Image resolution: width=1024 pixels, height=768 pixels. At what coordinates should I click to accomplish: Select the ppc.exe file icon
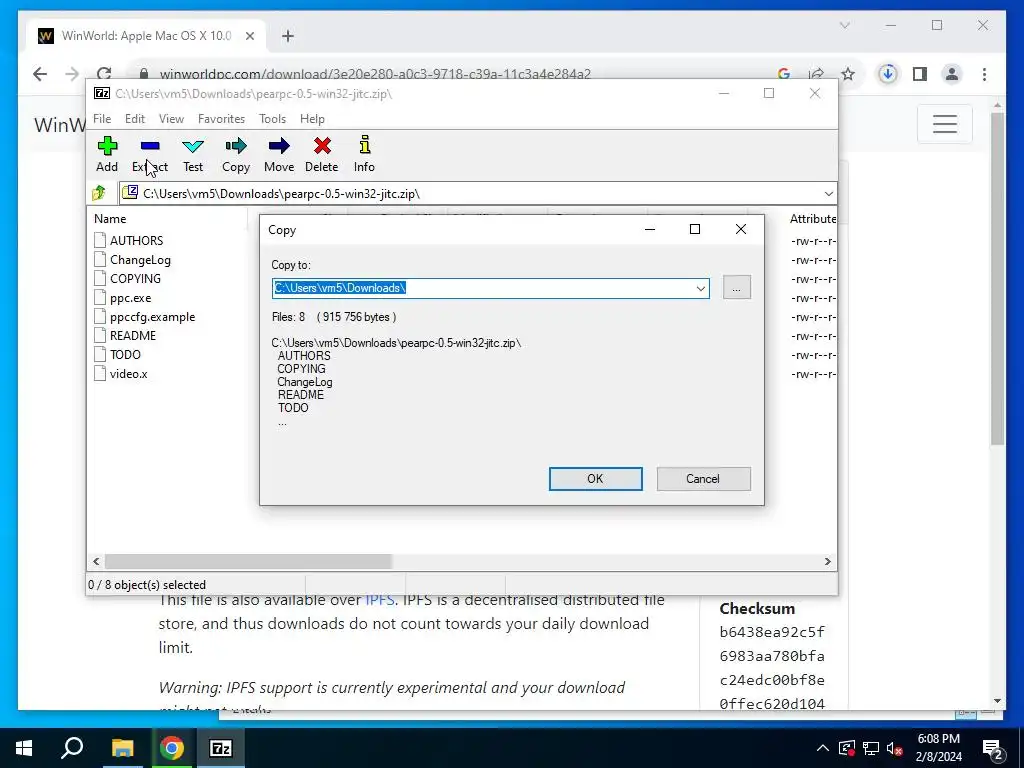coord(100,297)
